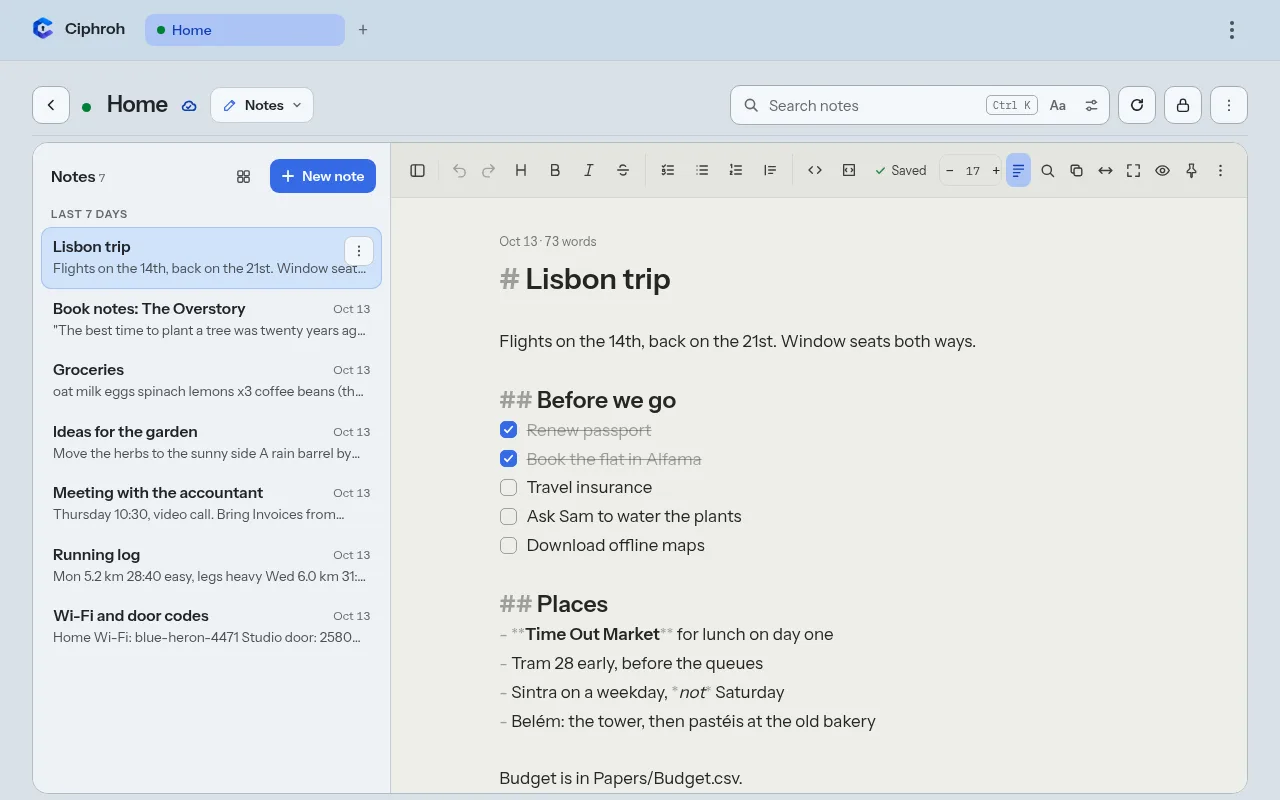Toggle editor width arrows icon
The height and width of the screenshot is (800, 1280).
point(1105,171)
